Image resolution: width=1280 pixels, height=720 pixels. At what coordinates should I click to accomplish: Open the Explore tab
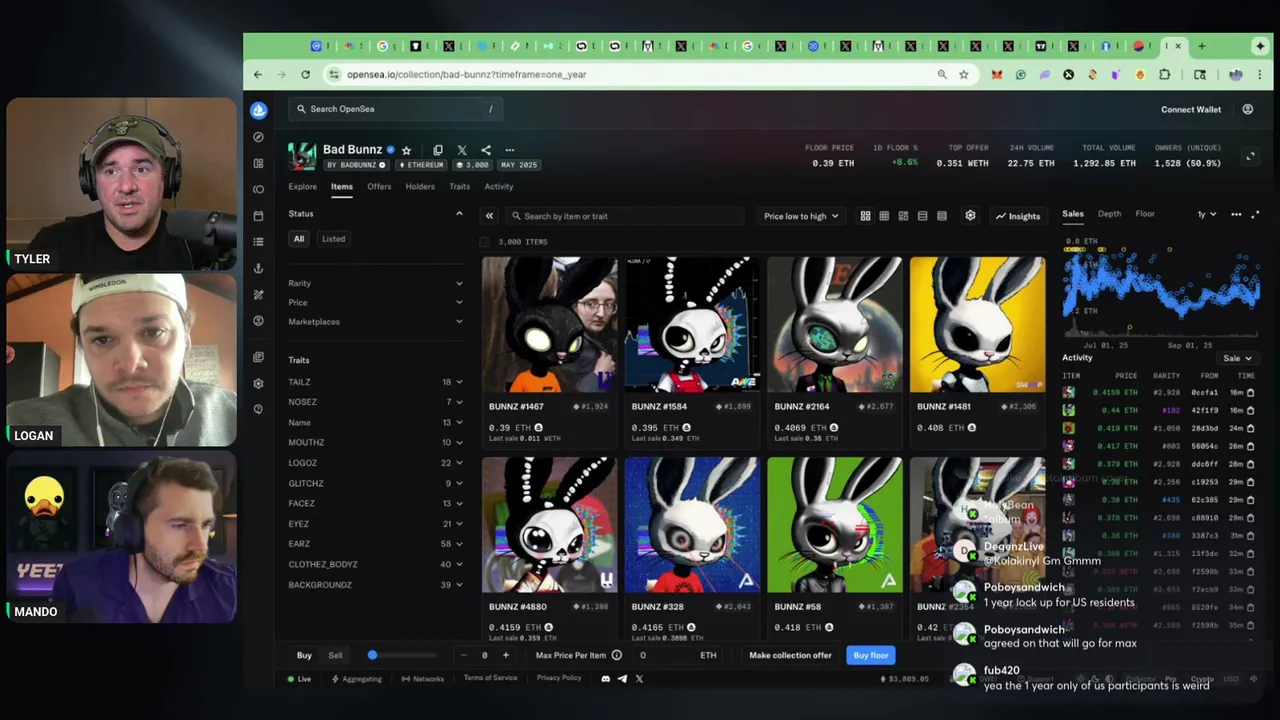(x=302, y=187)
